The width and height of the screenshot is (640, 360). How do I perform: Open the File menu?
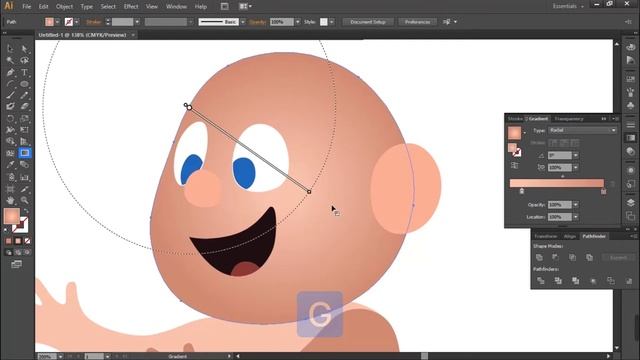tap(27, 7)
